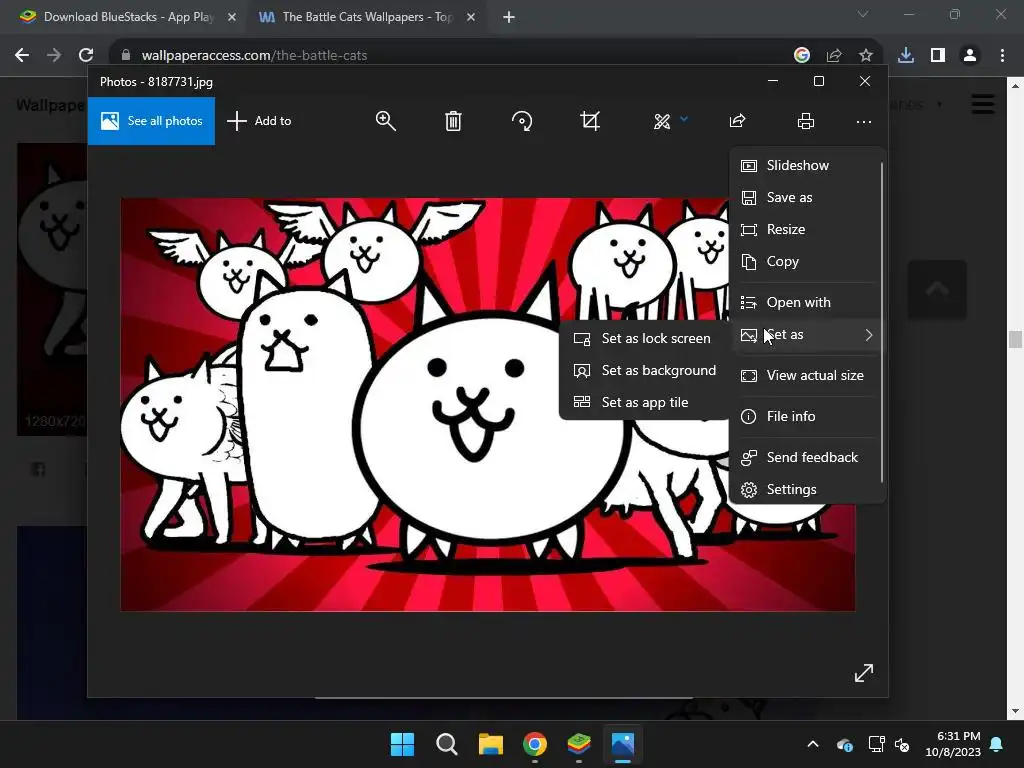Click See all photos button
The image size is (1024, 768).
(152, 121)
